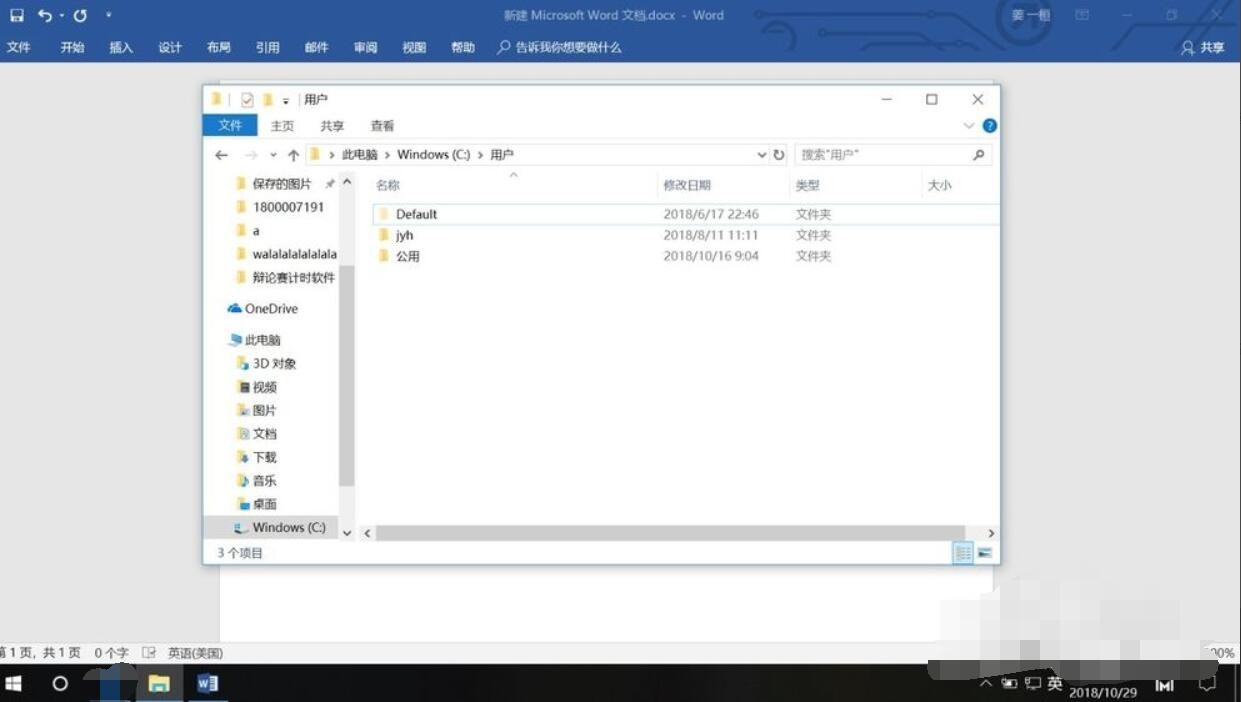Open the 查看 tab in Explorer

[382, 126]
